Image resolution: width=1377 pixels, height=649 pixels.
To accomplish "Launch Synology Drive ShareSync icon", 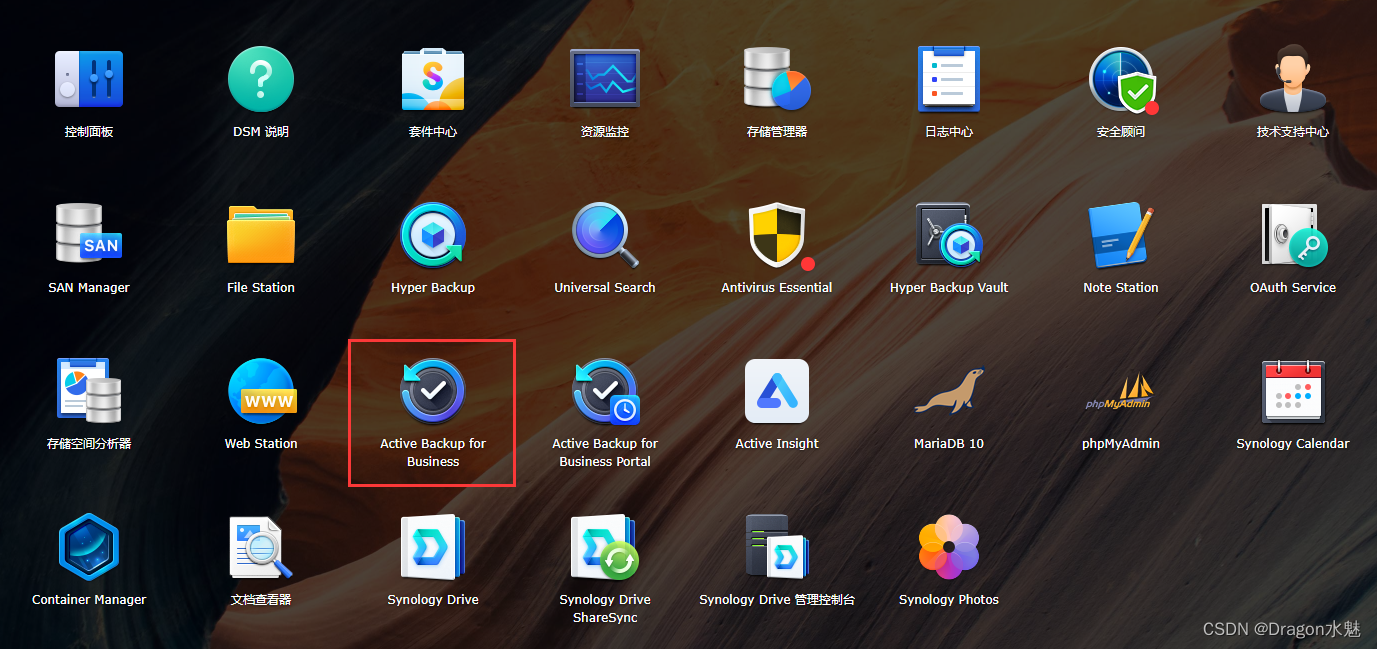I will pyautogui.click(x=605, y=547).
